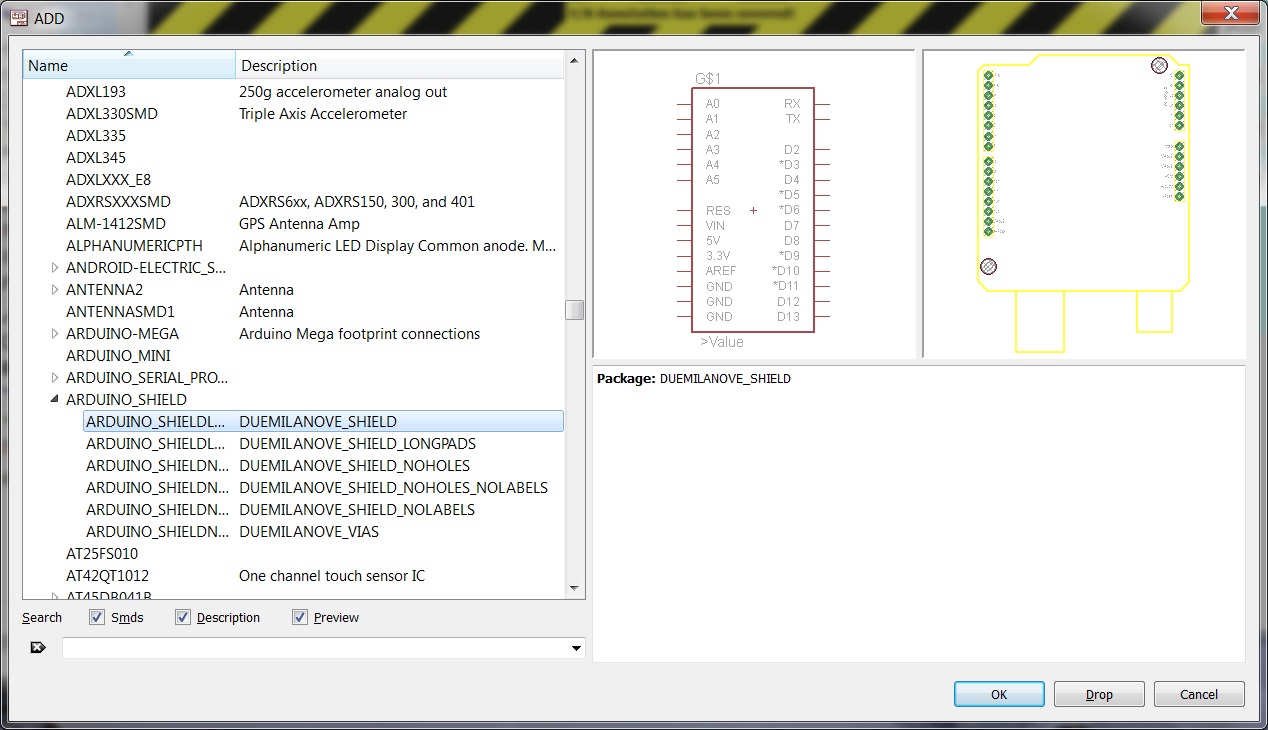The width and height of the screenshot is (1268, 730).
Task: Select the ADXL345 list entry
Action: (x=96, y=158)
